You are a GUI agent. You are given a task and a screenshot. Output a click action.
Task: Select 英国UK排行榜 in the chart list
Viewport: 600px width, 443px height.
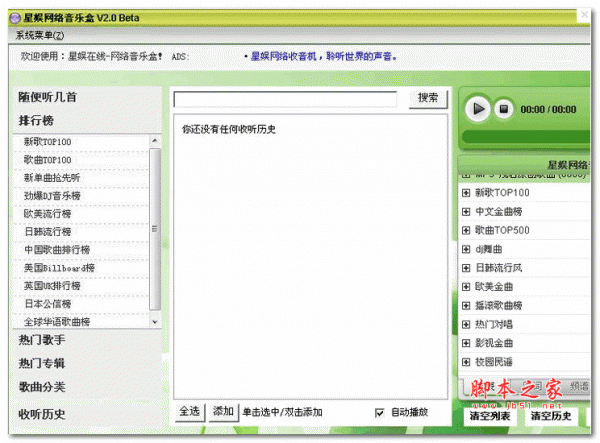tap(52, 286)
